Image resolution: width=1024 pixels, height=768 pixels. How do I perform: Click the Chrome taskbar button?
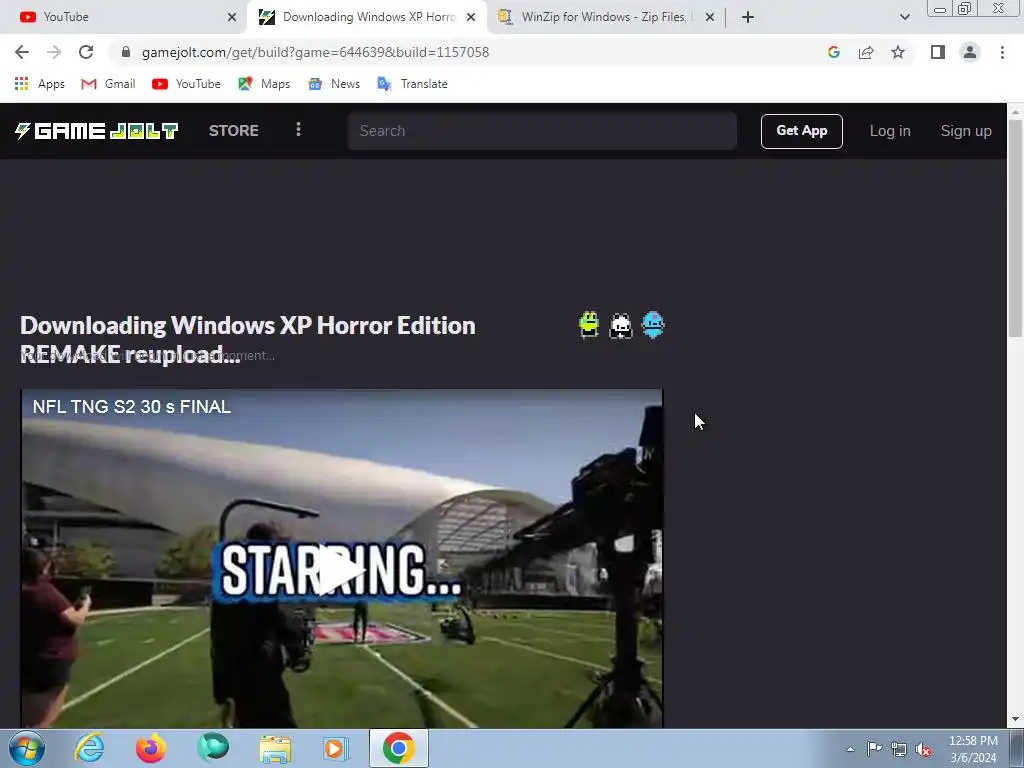coord(399,748)
